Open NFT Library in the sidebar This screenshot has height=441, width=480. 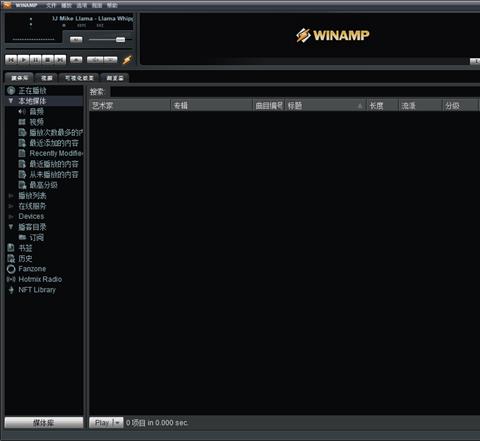37,290
